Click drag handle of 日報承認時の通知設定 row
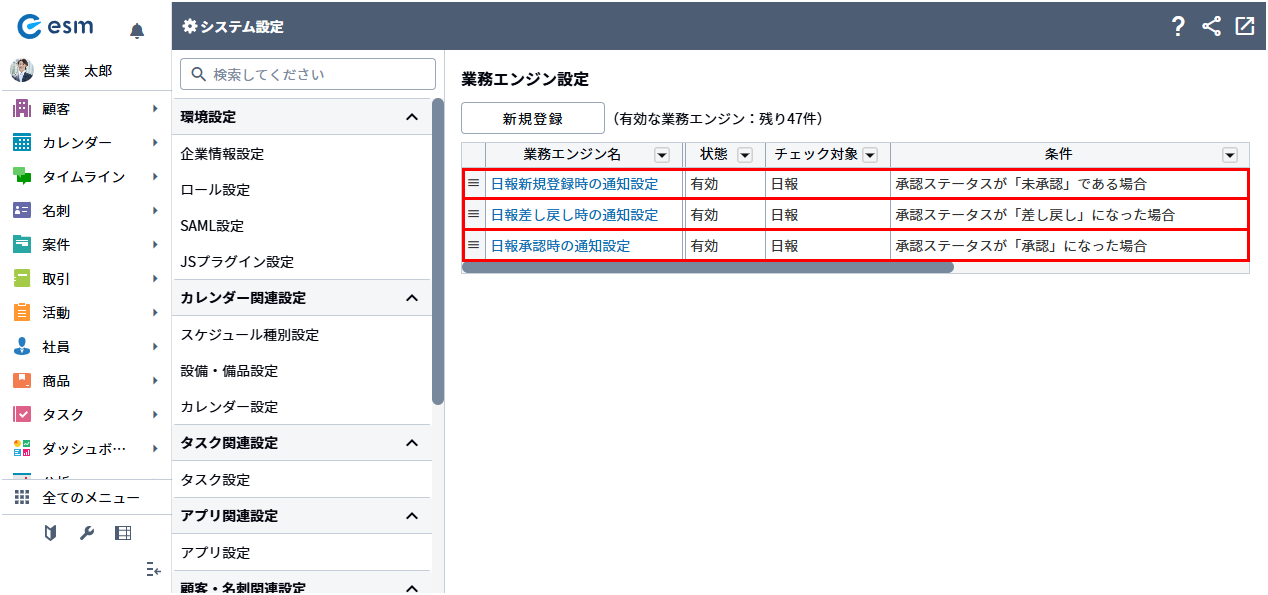1268x595 pixels. tap(474, 245)
